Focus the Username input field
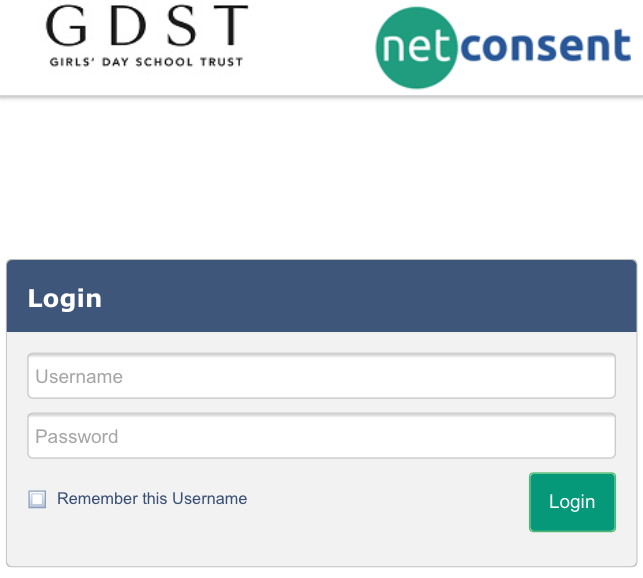 click(322, 376)
